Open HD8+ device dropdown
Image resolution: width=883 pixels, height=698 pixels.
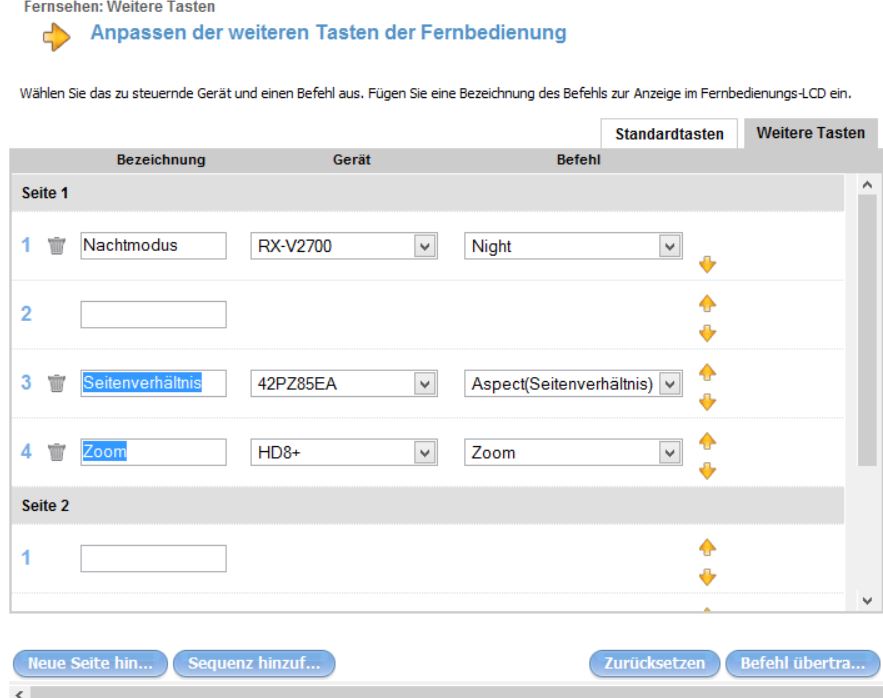tap(424, 452)
